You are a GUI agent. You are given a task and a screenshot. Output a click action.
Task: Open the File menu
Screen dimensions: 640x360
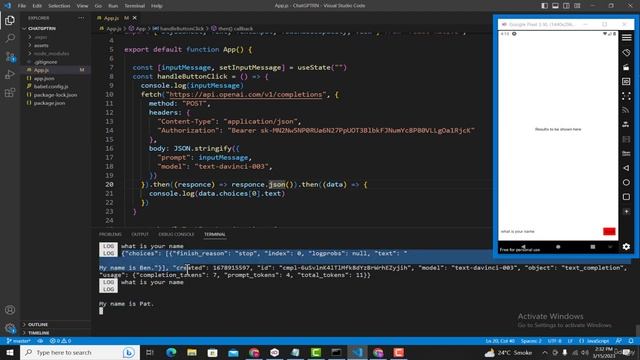[22, 6]
